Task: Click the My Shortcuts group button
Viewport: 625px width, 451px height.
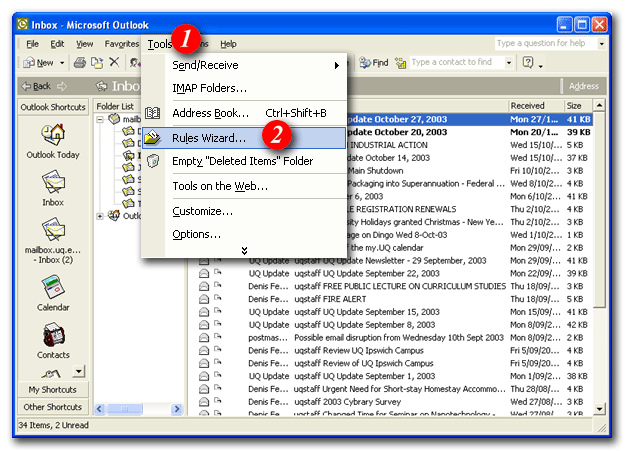Action: point(54,389)
